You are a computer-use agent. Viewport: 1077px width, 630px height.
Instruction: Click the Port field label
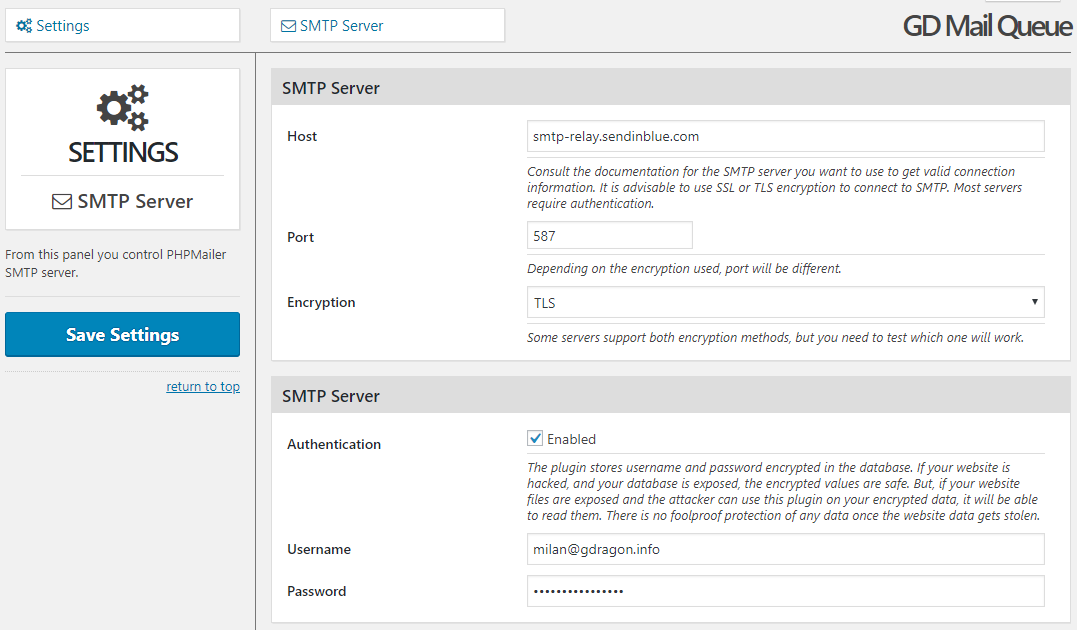[301, 237]
